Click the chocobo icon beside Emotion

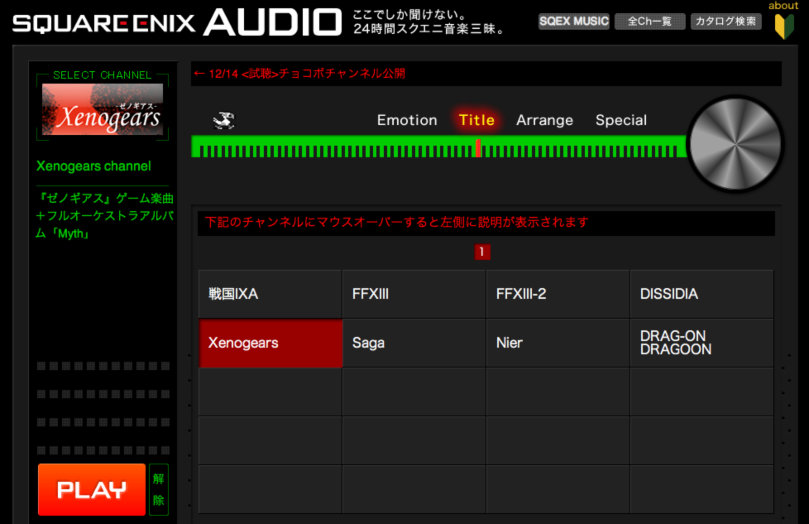tap(224, 120)
